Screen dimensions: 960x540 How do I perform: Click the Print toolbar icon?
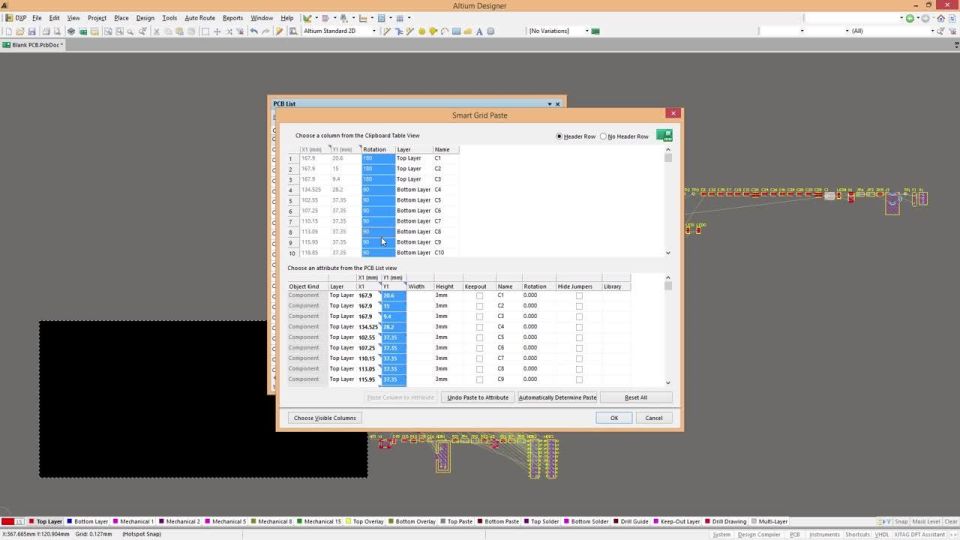(x=45, y=31)
